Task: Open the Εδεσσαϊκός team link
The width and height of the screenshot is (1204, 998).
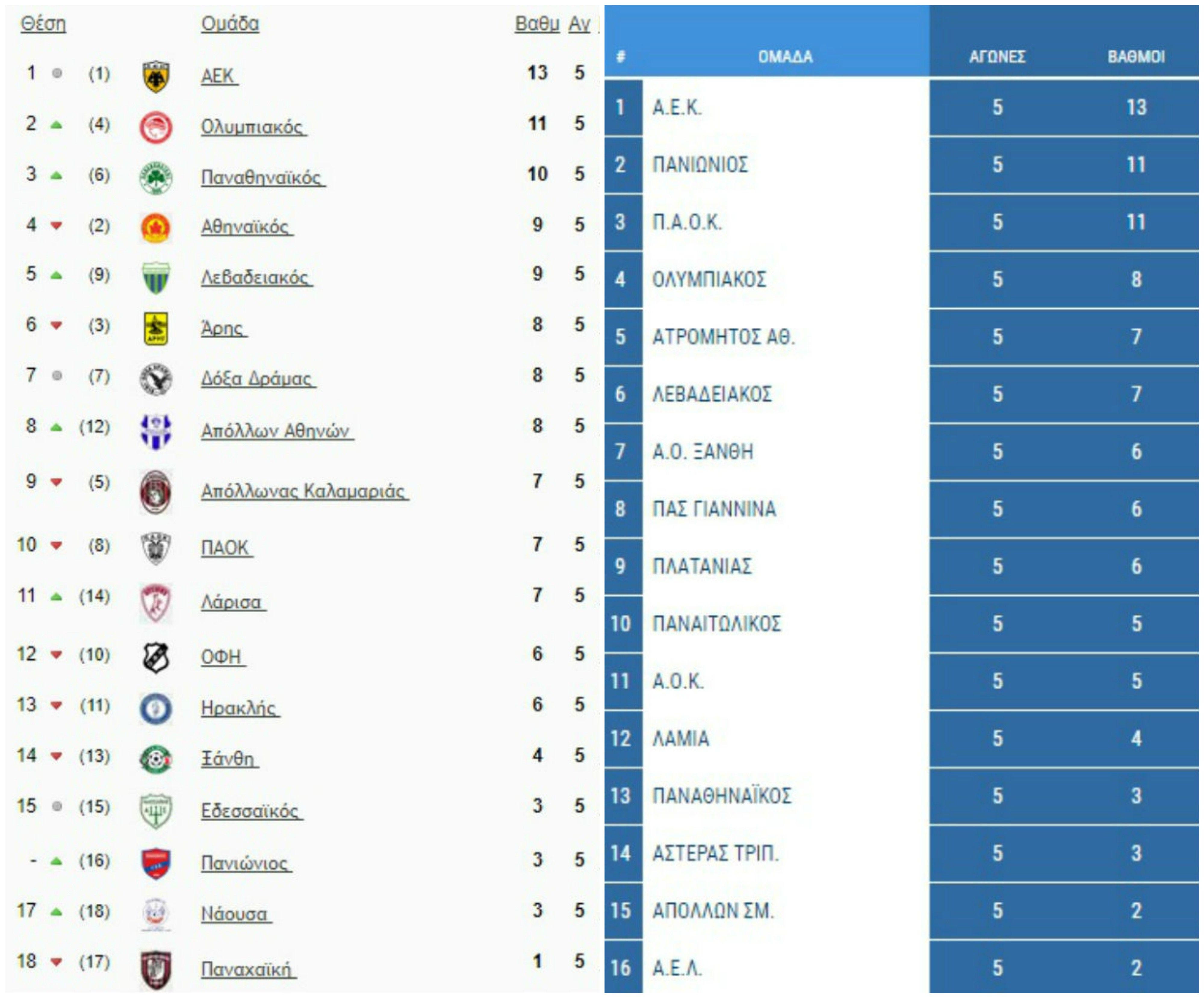Action: tap(250, 810)
